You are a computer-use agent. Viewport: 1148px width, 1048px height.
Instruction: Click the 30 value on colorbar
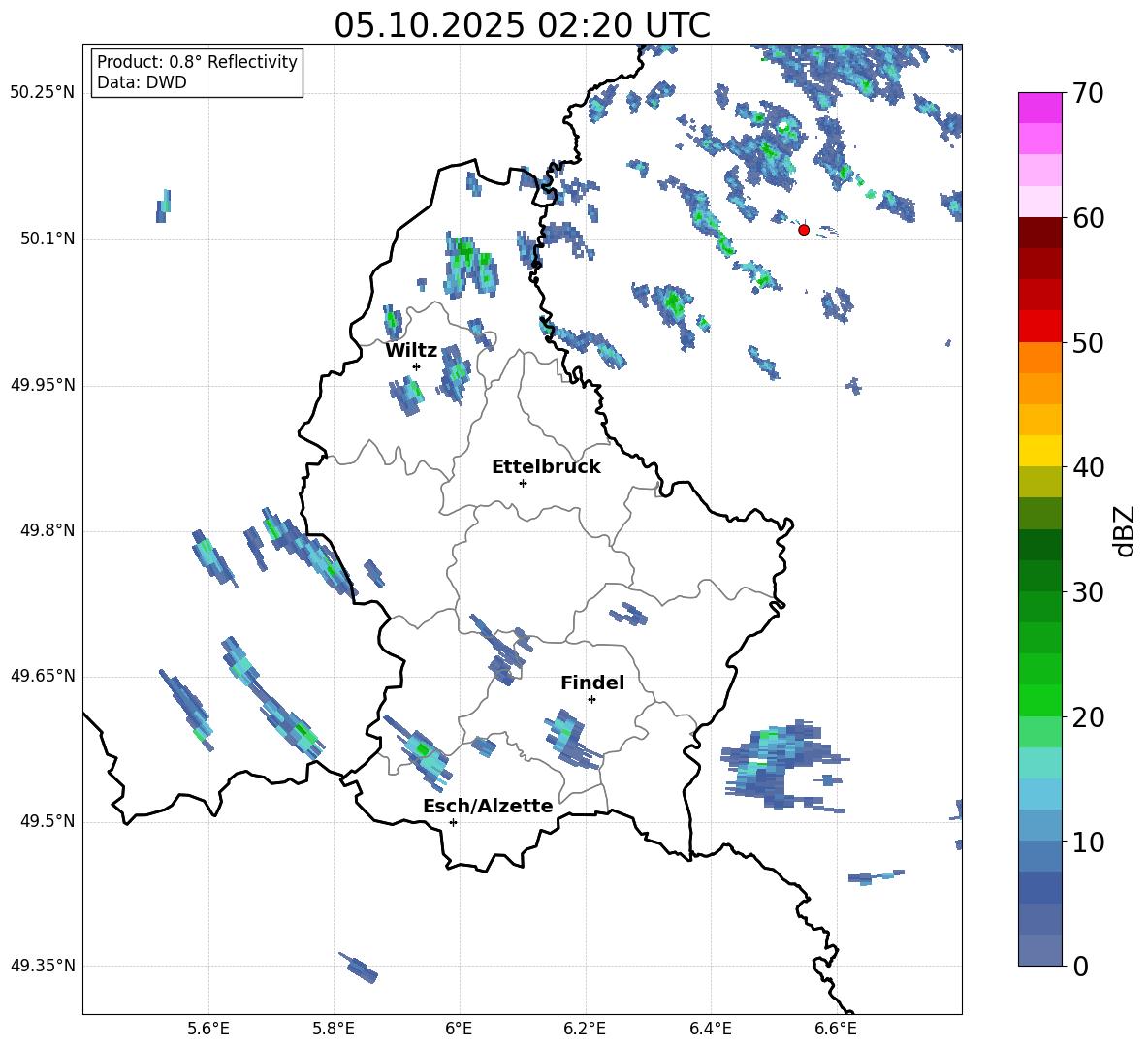(1088, 592)
